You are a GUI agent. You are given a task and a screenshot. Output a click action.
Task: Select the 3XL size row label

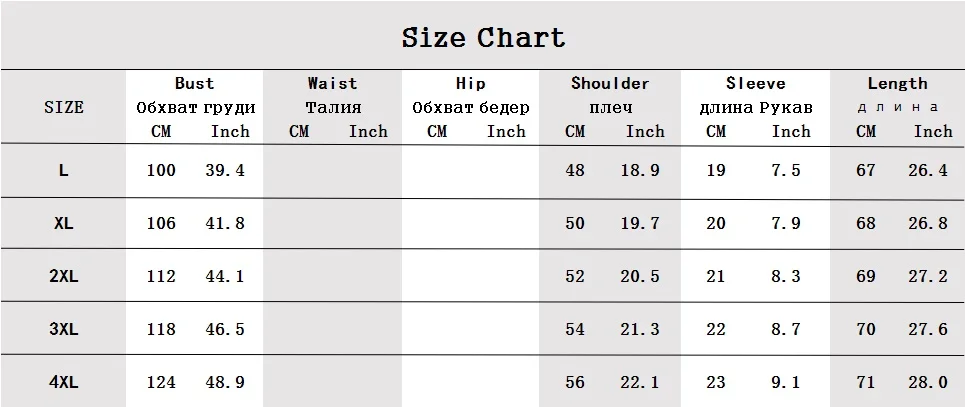click(63, 329)
